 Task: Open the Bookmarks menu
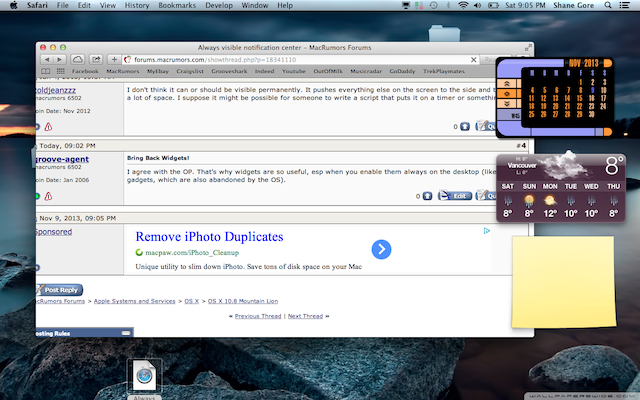(x=177, y=5)
